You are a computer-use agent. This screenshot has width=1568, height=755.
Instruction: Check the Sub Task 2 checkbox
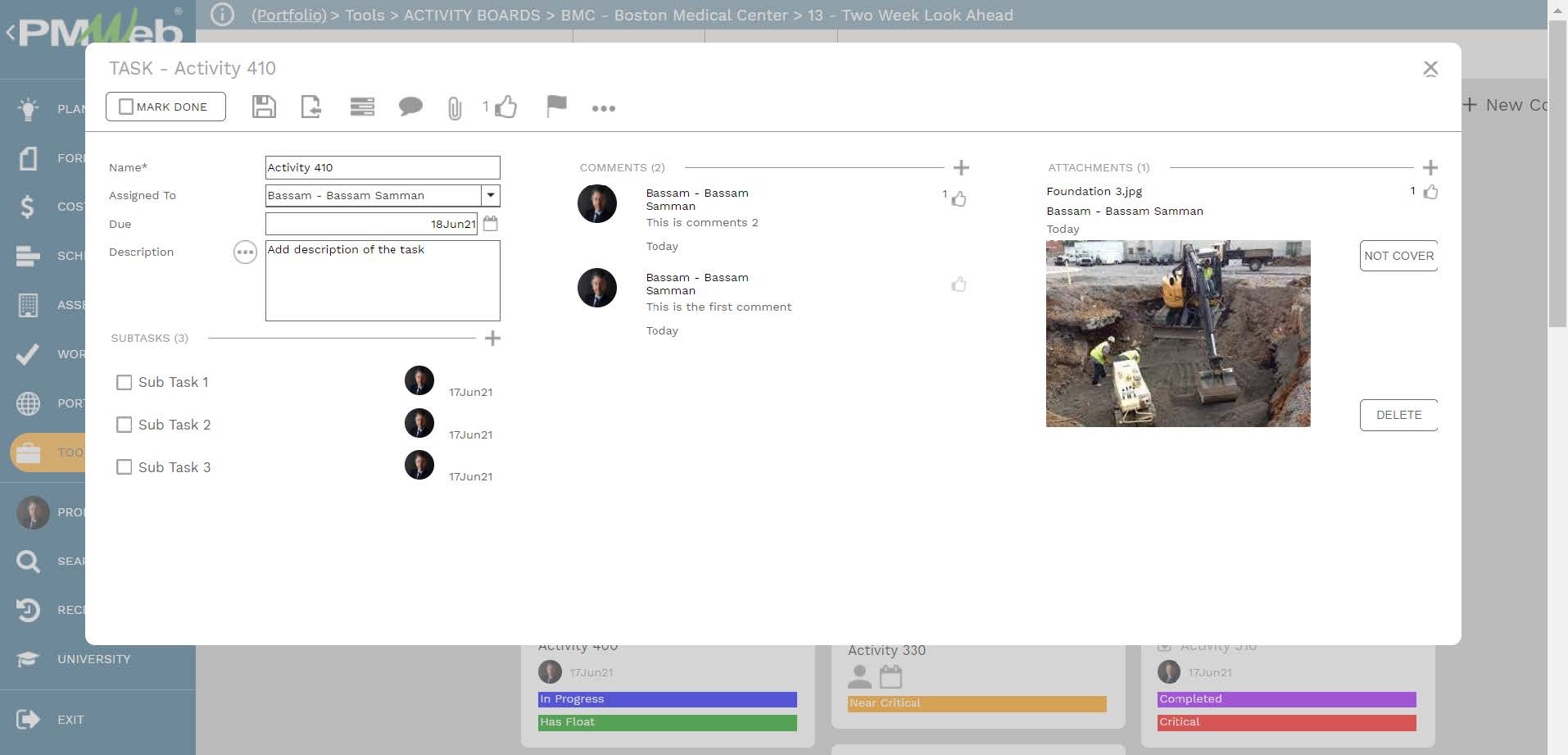(x=125, y=425)
